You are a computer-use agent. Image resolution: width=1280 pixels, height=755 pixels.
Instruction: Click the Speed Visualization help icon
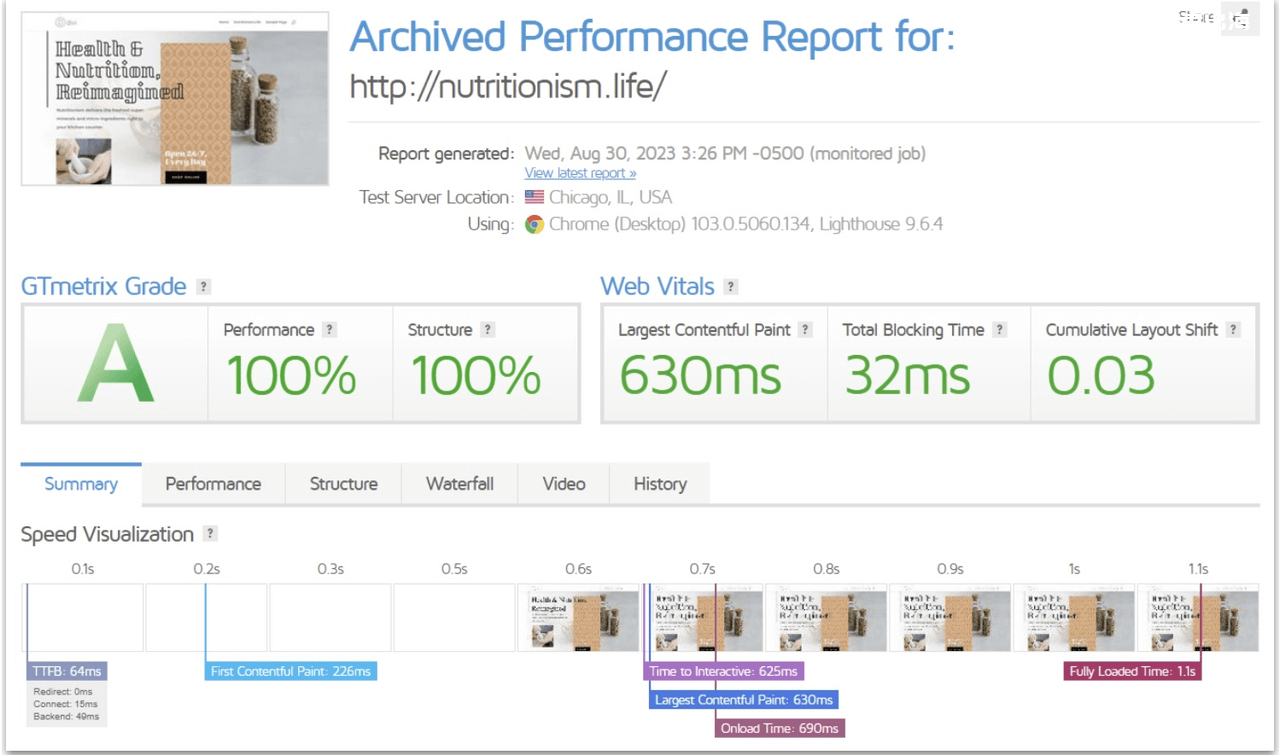point(210,534)
